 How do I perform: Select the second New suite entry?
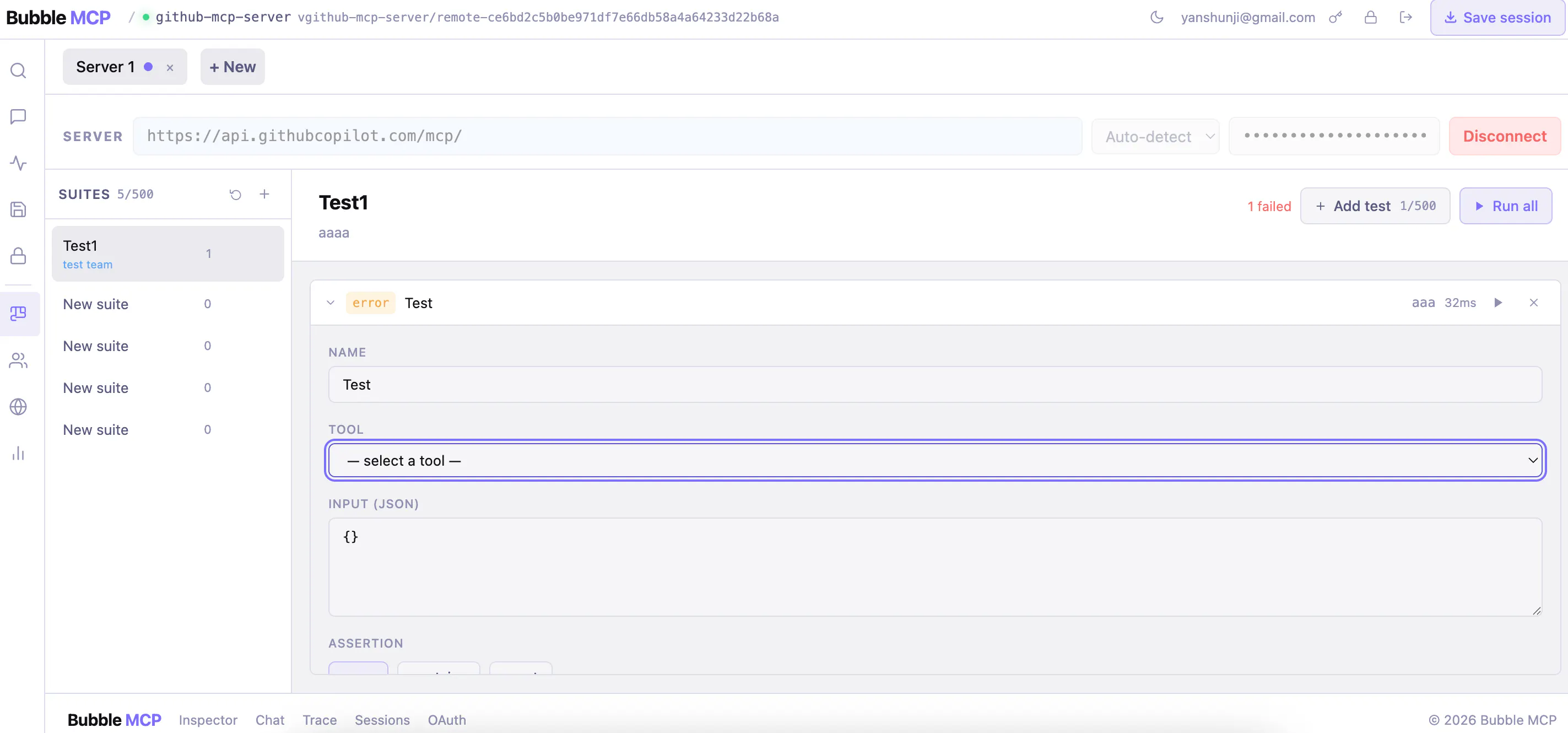click(x=168, y=346)
